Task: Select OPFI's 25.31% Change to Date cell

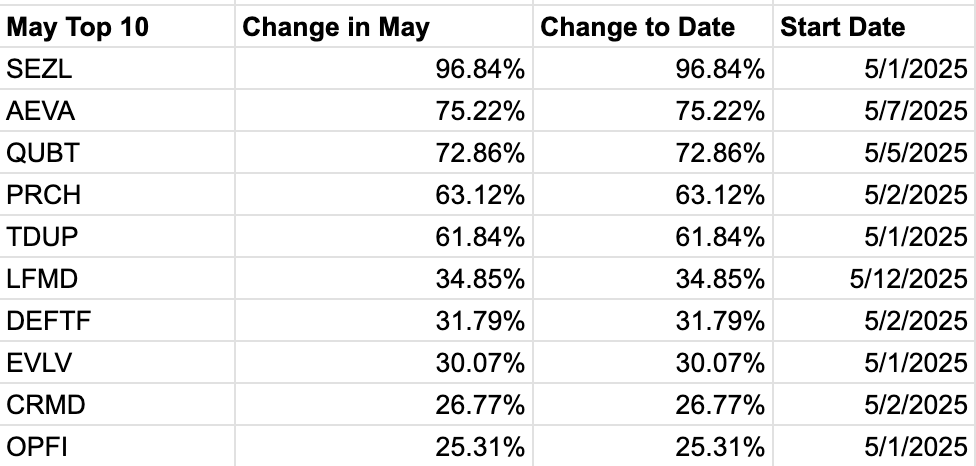Action: pyautogui.click(x=653, y=446)
